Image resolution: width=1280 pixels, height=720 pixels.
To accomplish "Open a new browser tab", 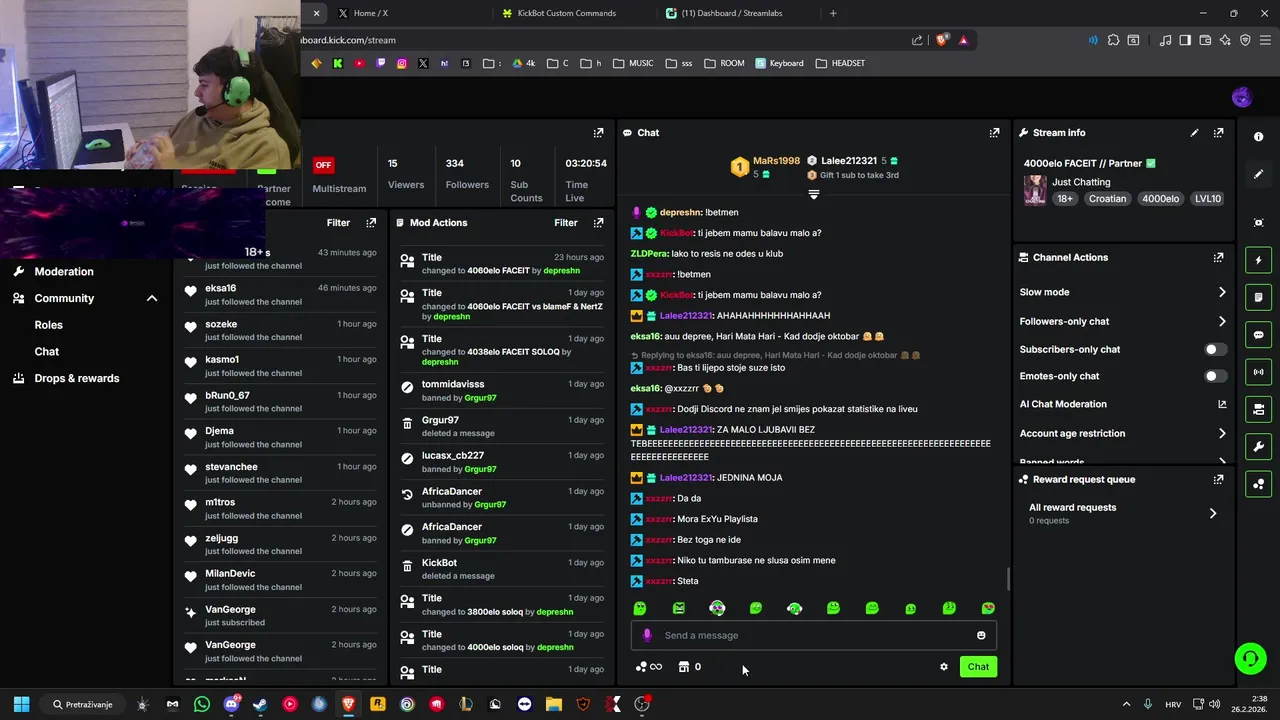I will click(x=833, y=13).
